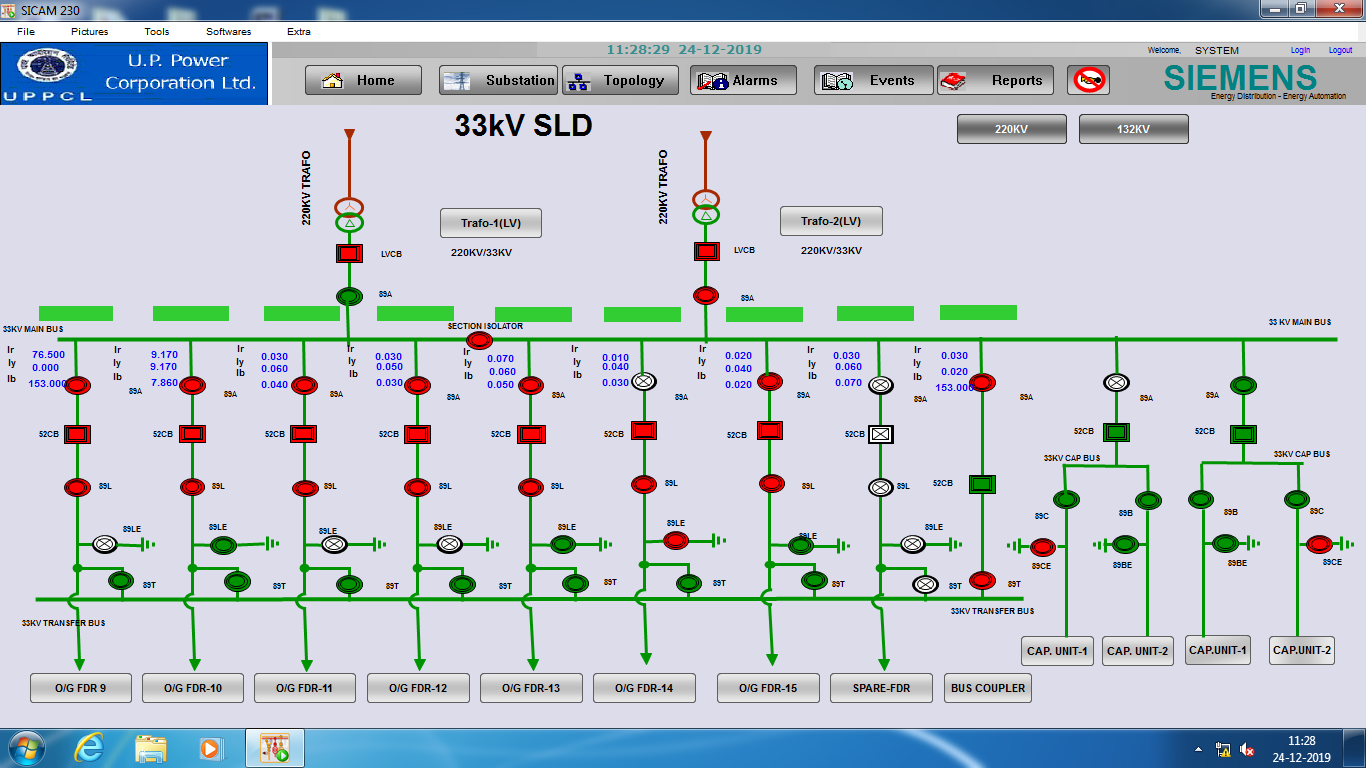
Task: Open the Softwares menu
Action: point(229,32)
